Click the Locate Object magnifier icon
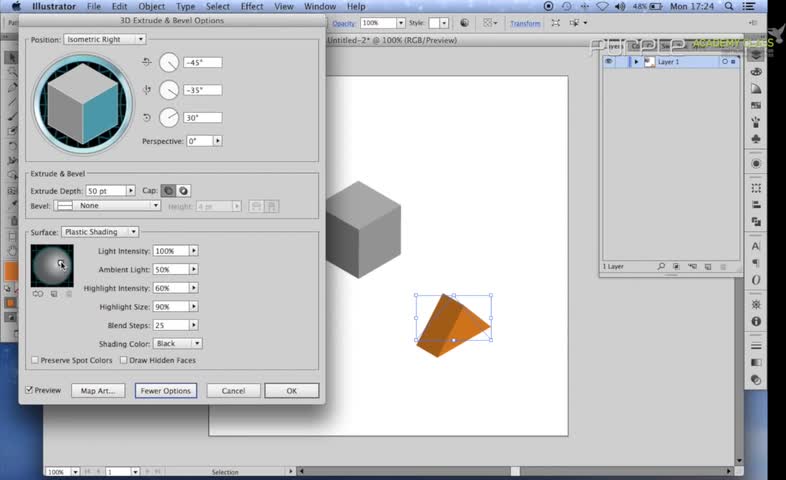786x480 pixels. (661, 267)
